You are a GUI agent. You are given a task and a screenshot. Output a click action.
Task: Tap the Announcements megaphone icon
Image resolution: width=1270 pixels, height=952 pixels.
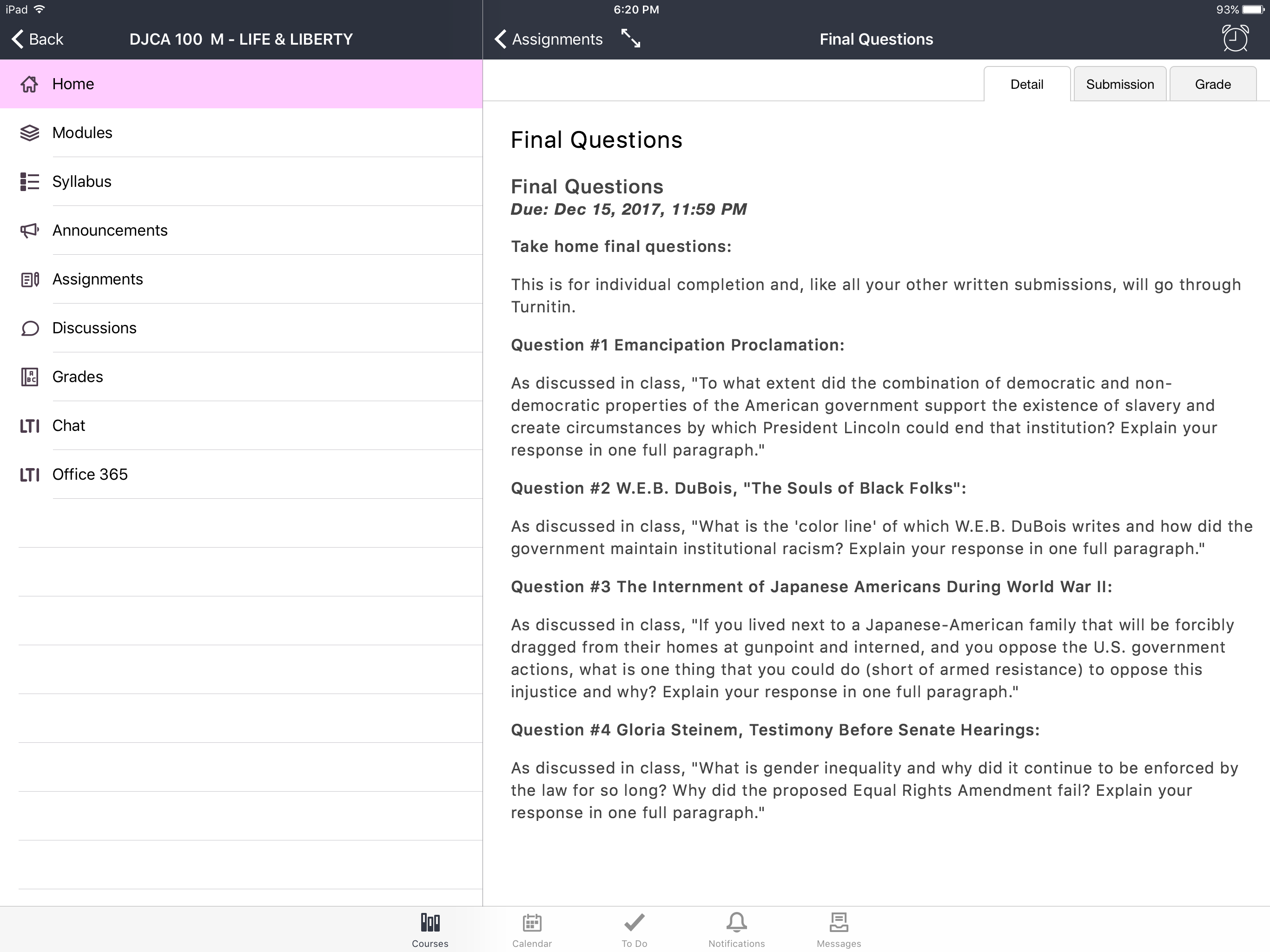(x=29, y=230)
